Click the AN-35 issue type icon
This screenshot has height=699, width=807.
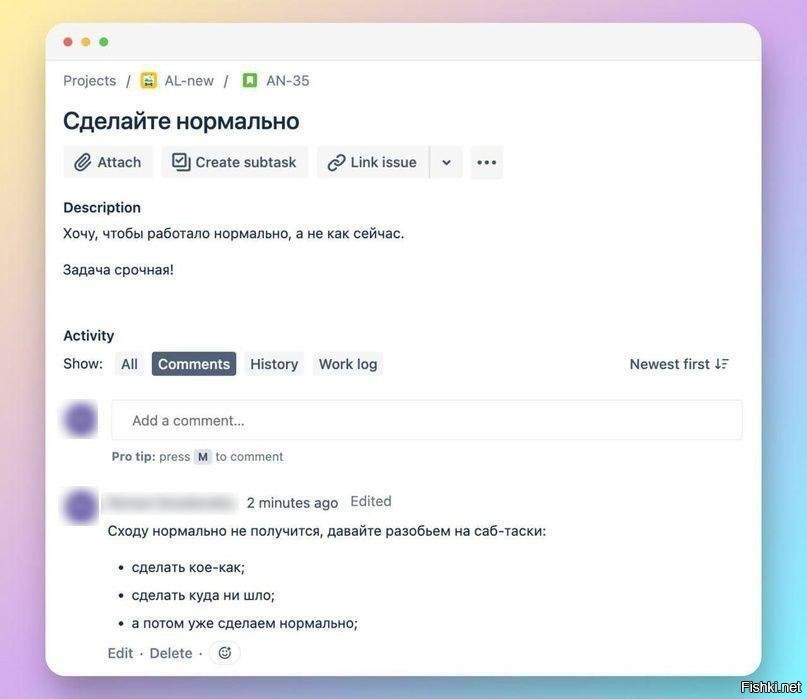[250, 80]
